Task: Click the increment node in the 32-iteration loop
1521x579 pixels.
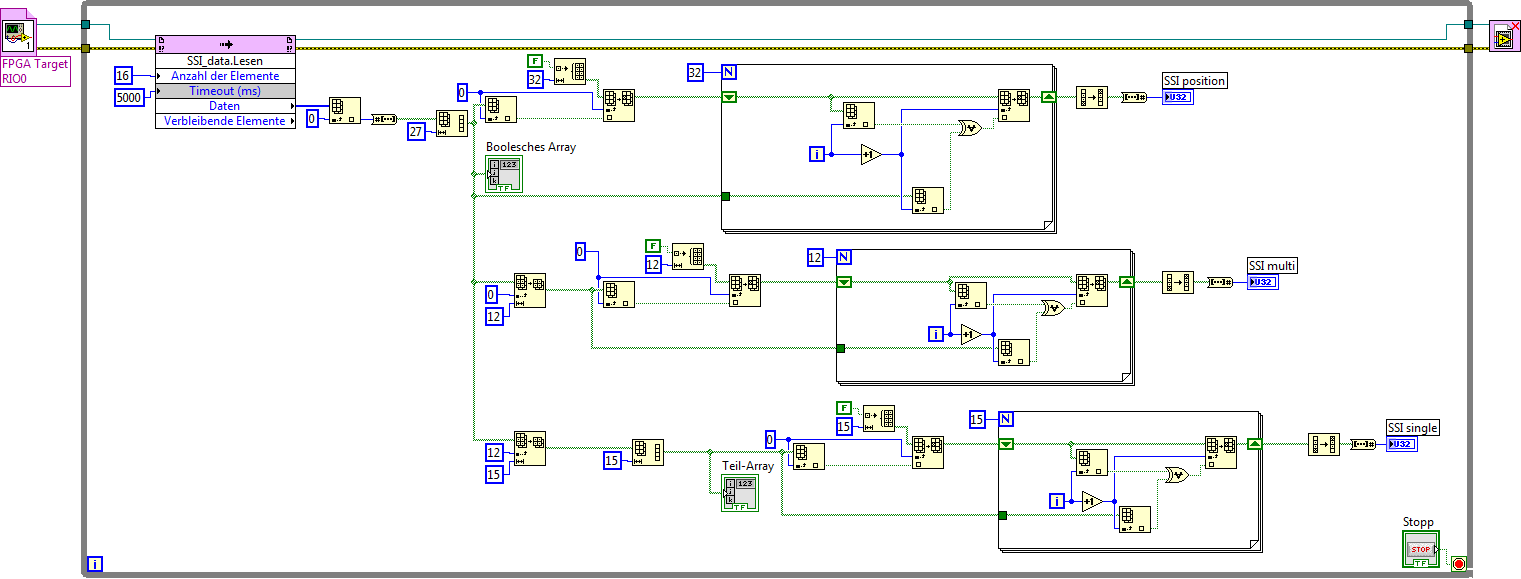Action: (871, 154)
